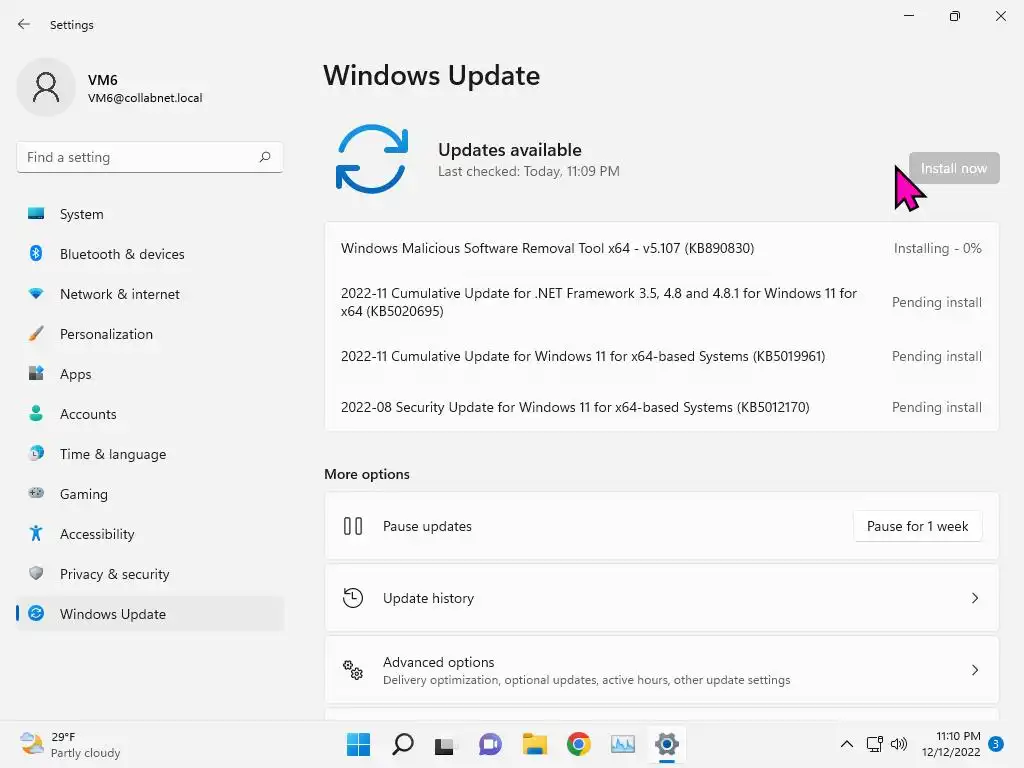The image size is (1024, 768).
Task: Click the More options heading
Action: click(x=367, y=474)
